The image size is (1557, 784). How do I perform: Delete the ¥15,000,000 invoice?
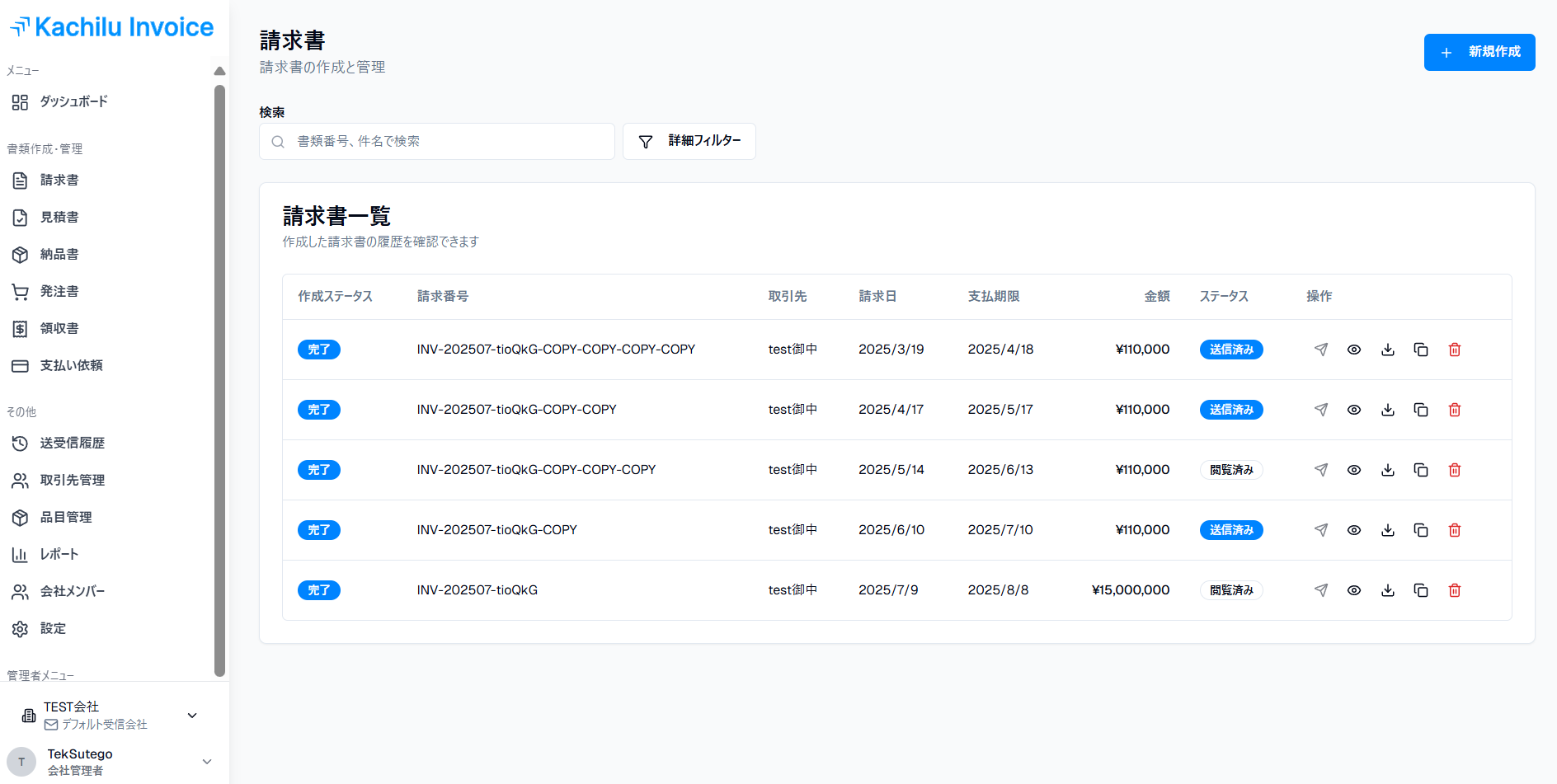point(1455,590)
